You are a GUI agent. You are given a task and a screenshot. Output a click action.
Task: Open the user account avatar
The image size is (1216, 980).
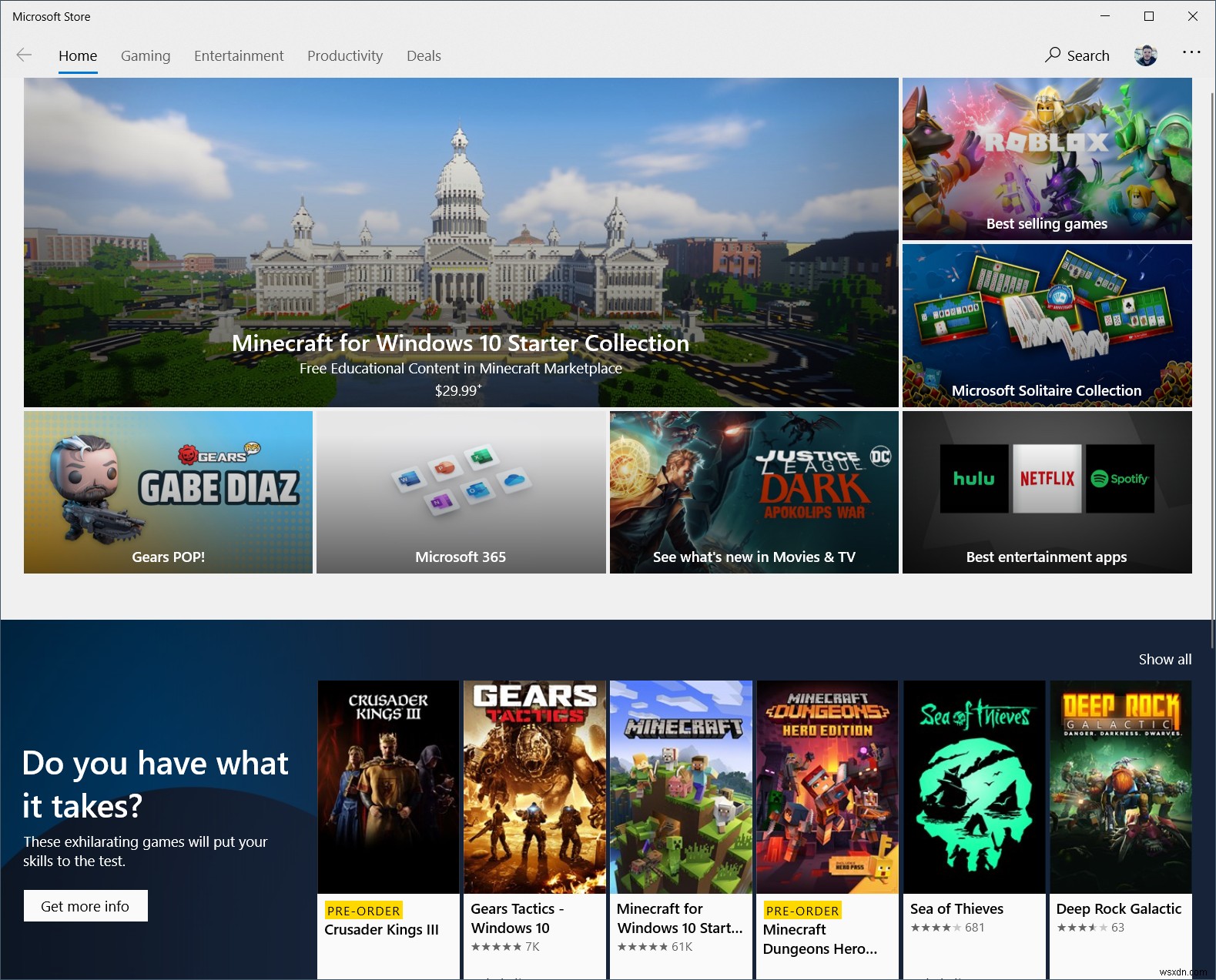pyautogui.click(x=1145, y=55)
